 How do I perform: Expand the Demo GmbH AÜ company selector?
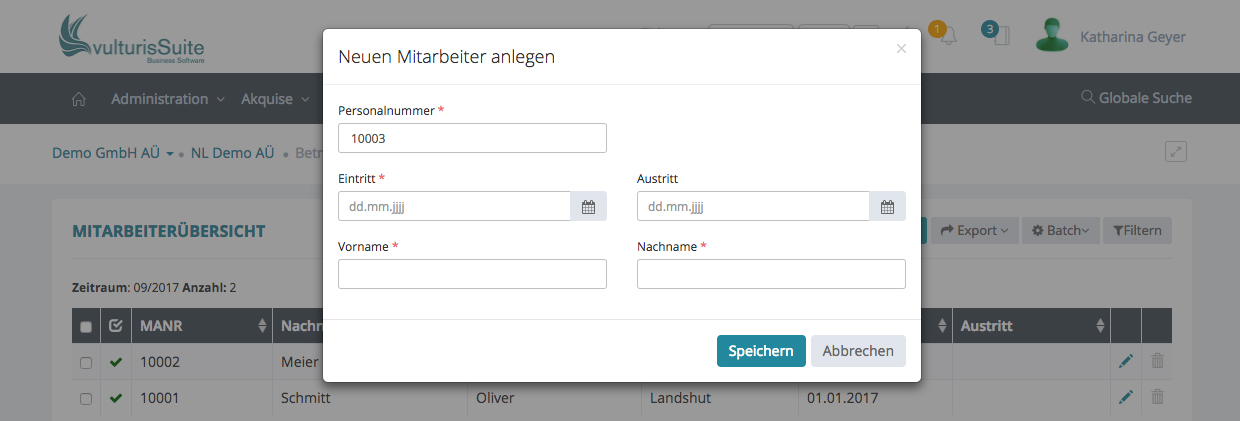pyautogui.click(x=113, y=153)
